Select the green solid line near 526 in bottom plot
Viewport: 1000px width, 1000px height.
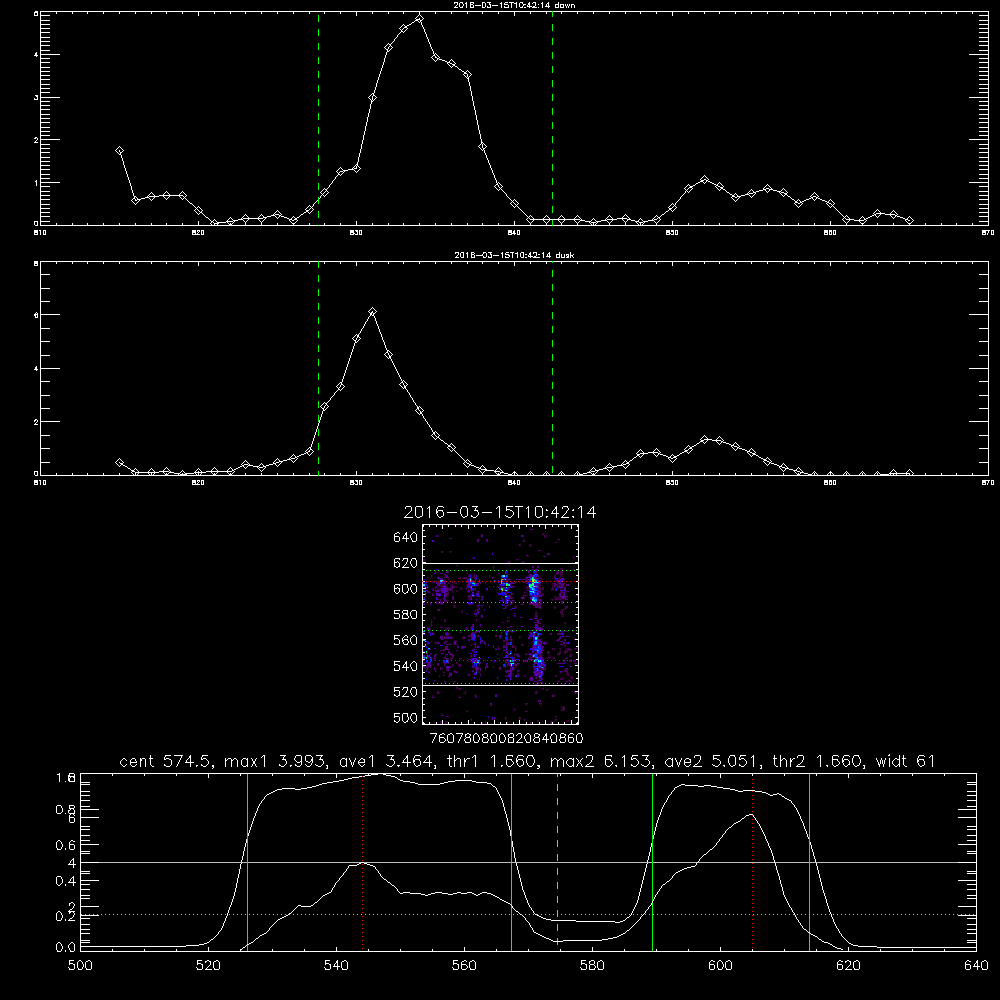tap(247, 861)
